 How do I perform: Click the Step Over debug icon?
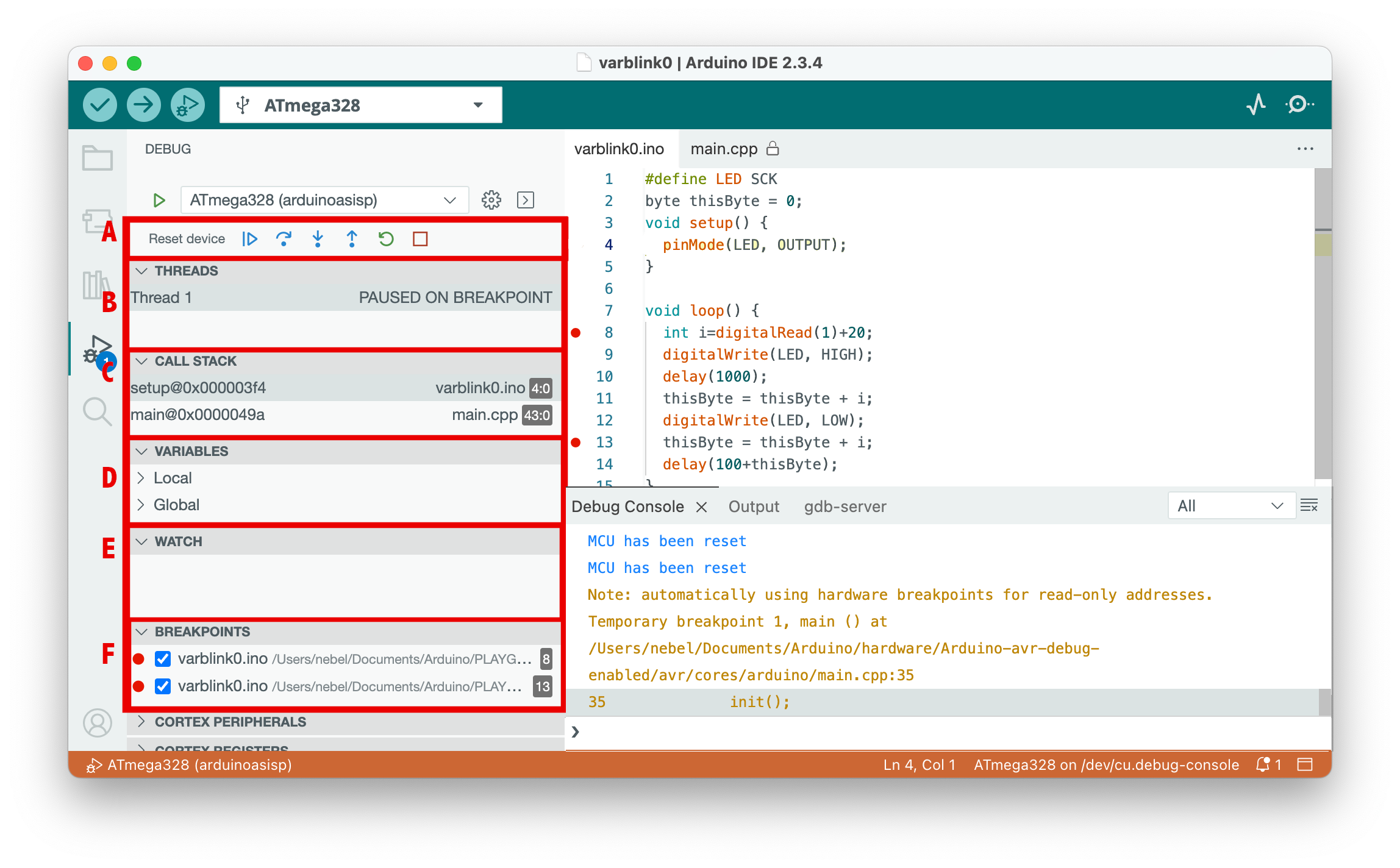[x=284, y=239]
